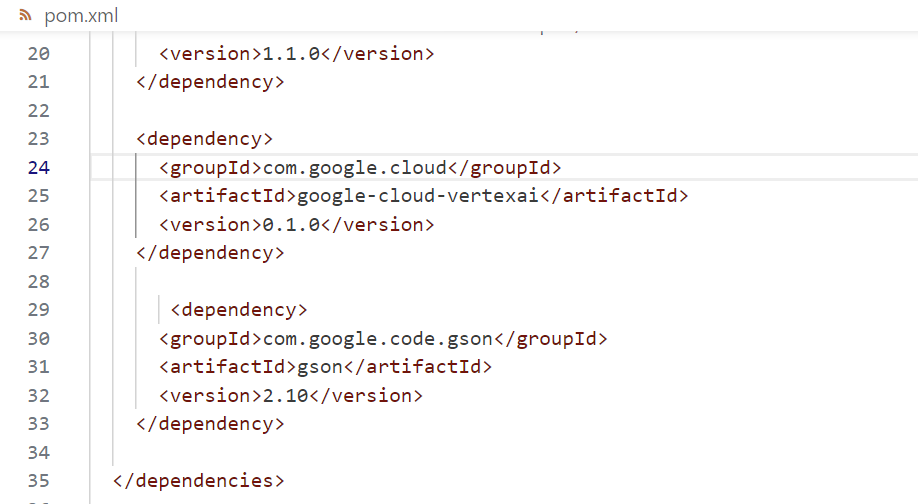The width and height of the screenshot is (918, 504).
Task: Click the opening dependency tag on line 29
Action: 239,310
